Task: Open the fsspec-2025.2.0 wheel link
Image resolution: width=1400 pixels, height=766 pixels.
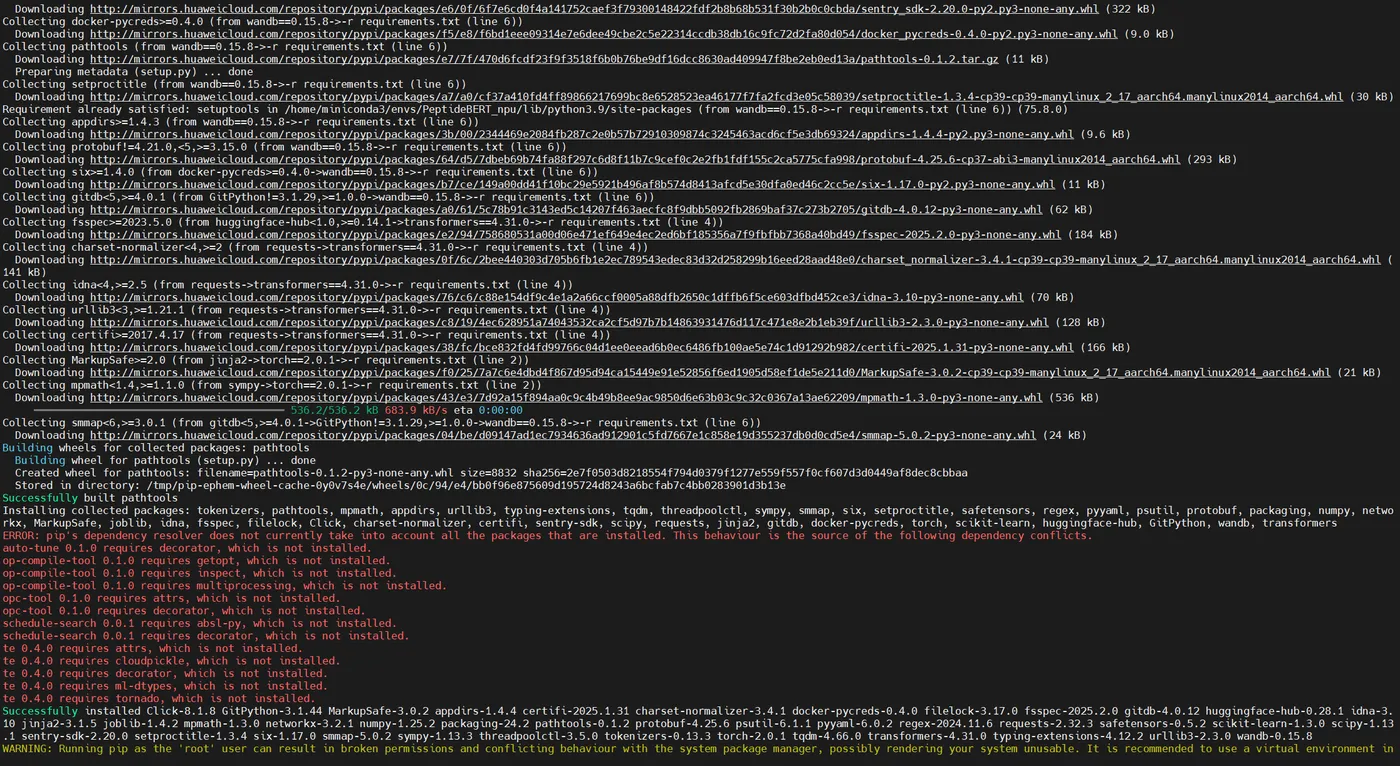Action: [575, 235]
